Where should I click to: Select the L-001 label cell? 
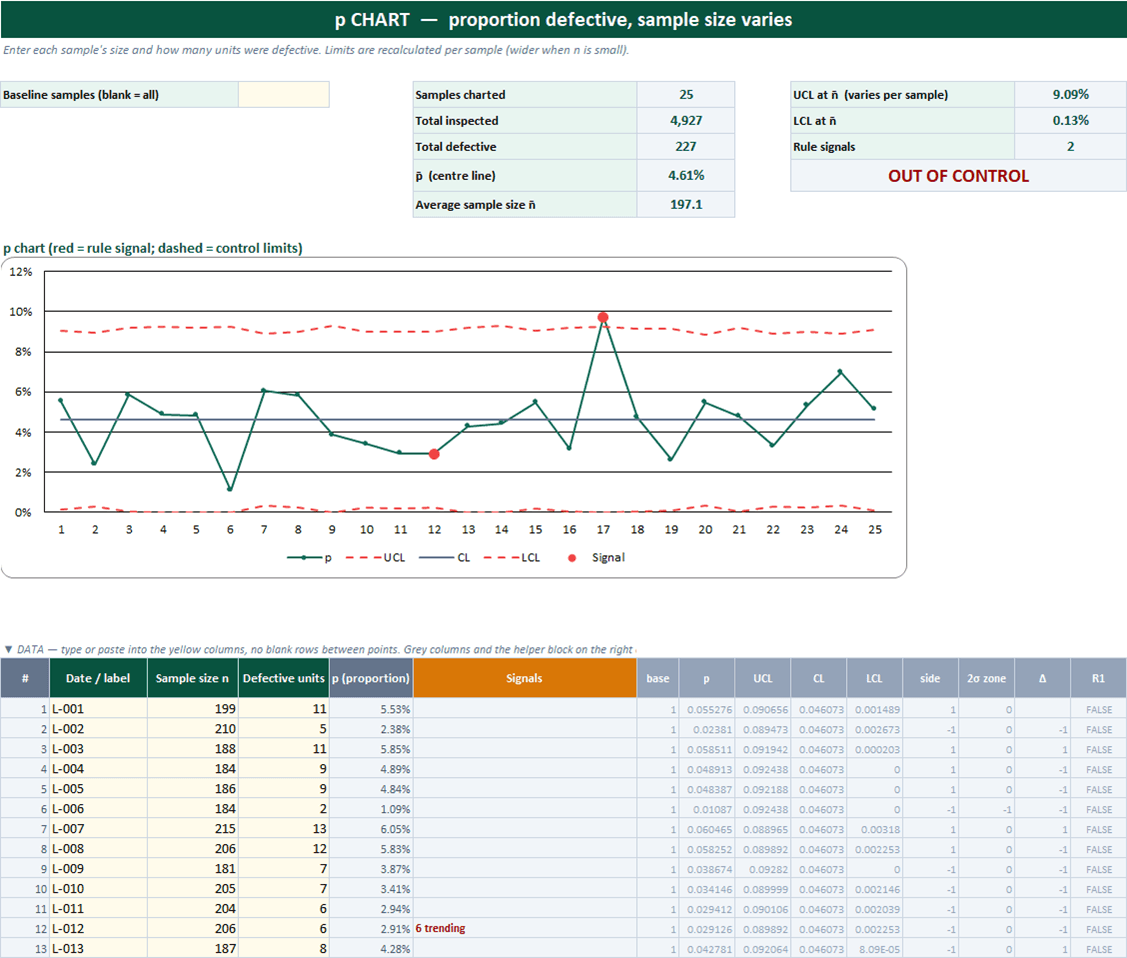pyautogui.click(x=98, y=709)
